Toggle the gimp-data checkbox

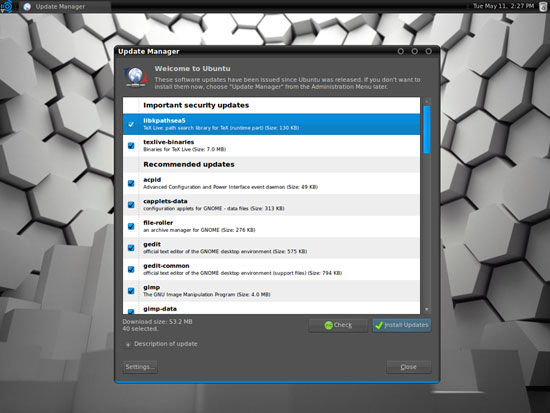[x=131, y=311]
